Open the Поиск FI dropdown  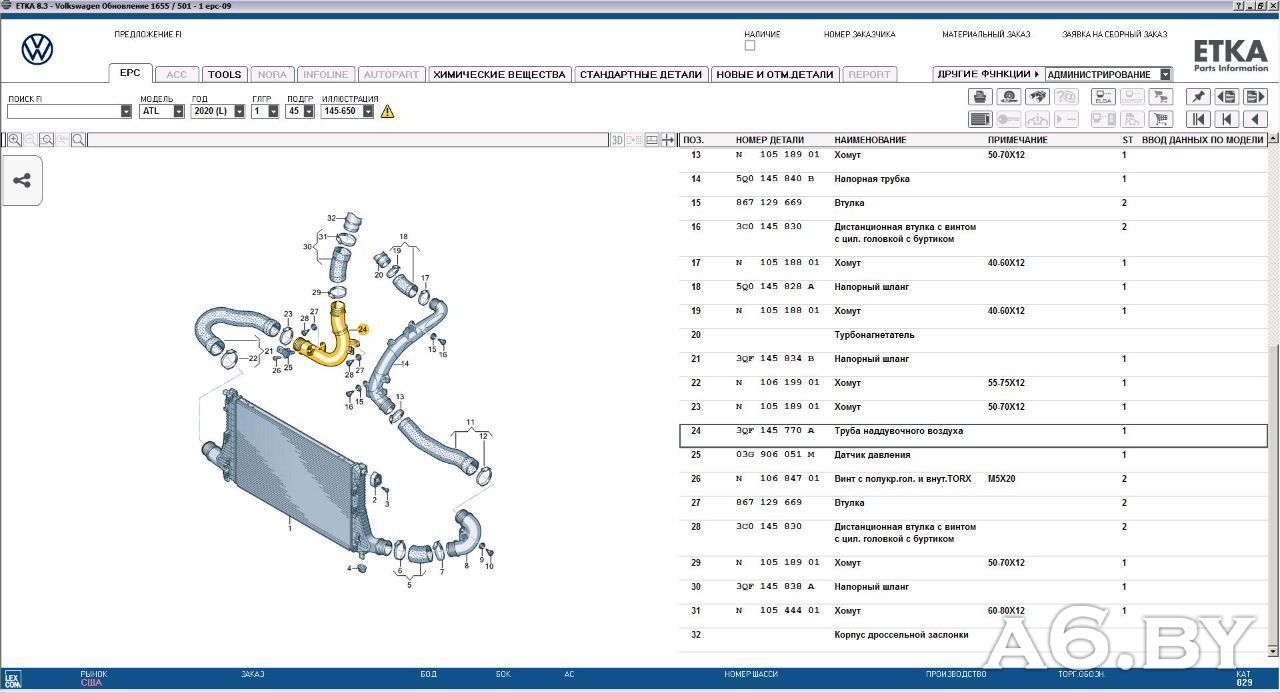coord(126,111)
